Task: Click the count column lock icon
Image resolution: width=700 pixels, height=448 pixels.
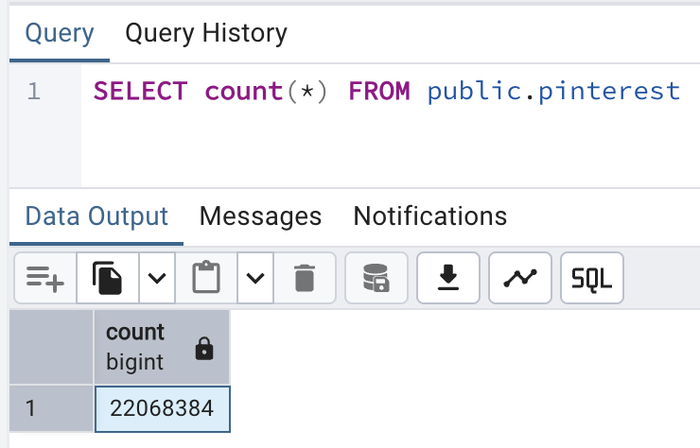Action: 204,348
